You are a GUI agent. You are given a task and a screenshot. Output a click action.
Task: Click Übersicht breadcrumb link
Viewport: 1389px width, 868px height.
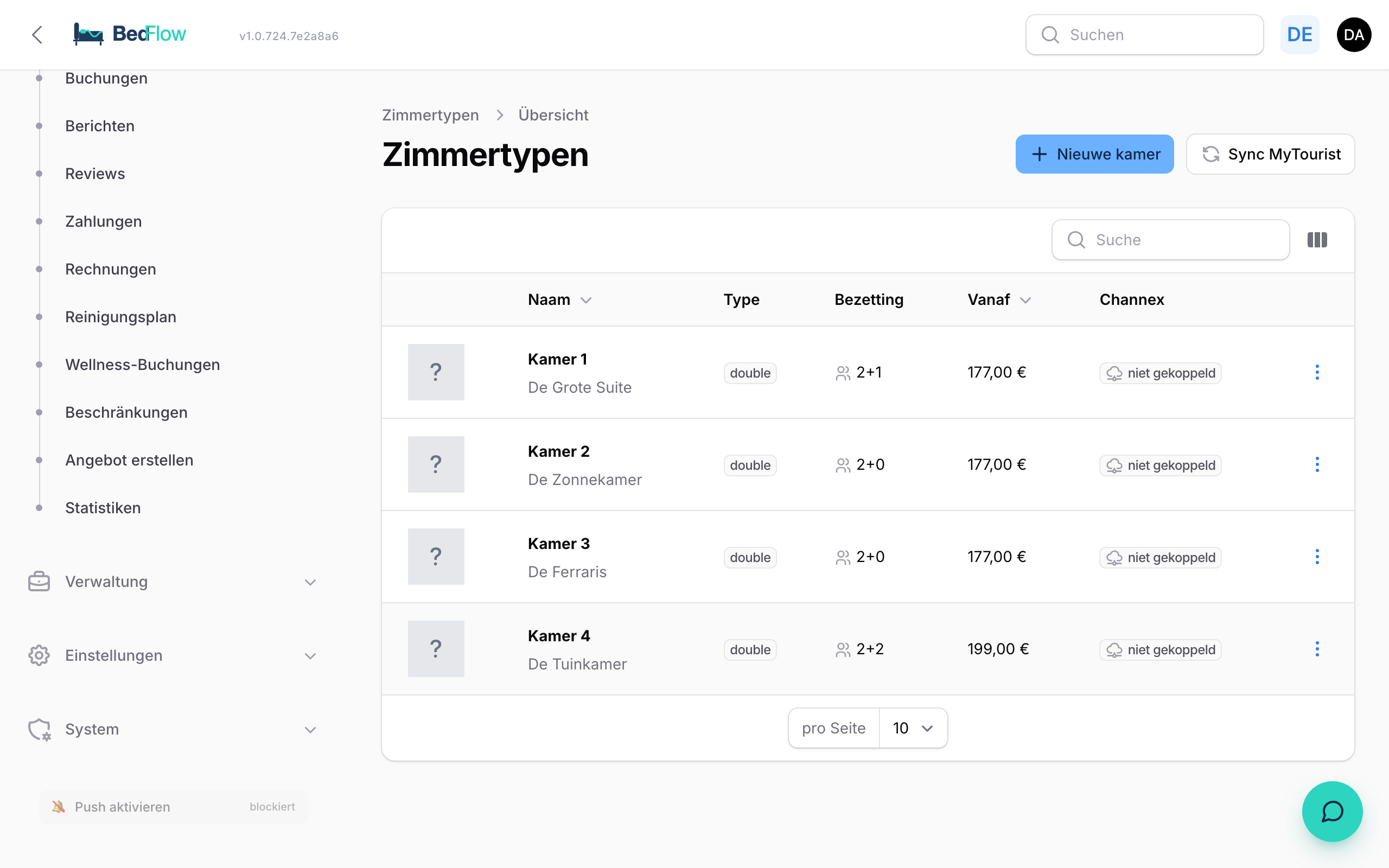pos(553,115)
